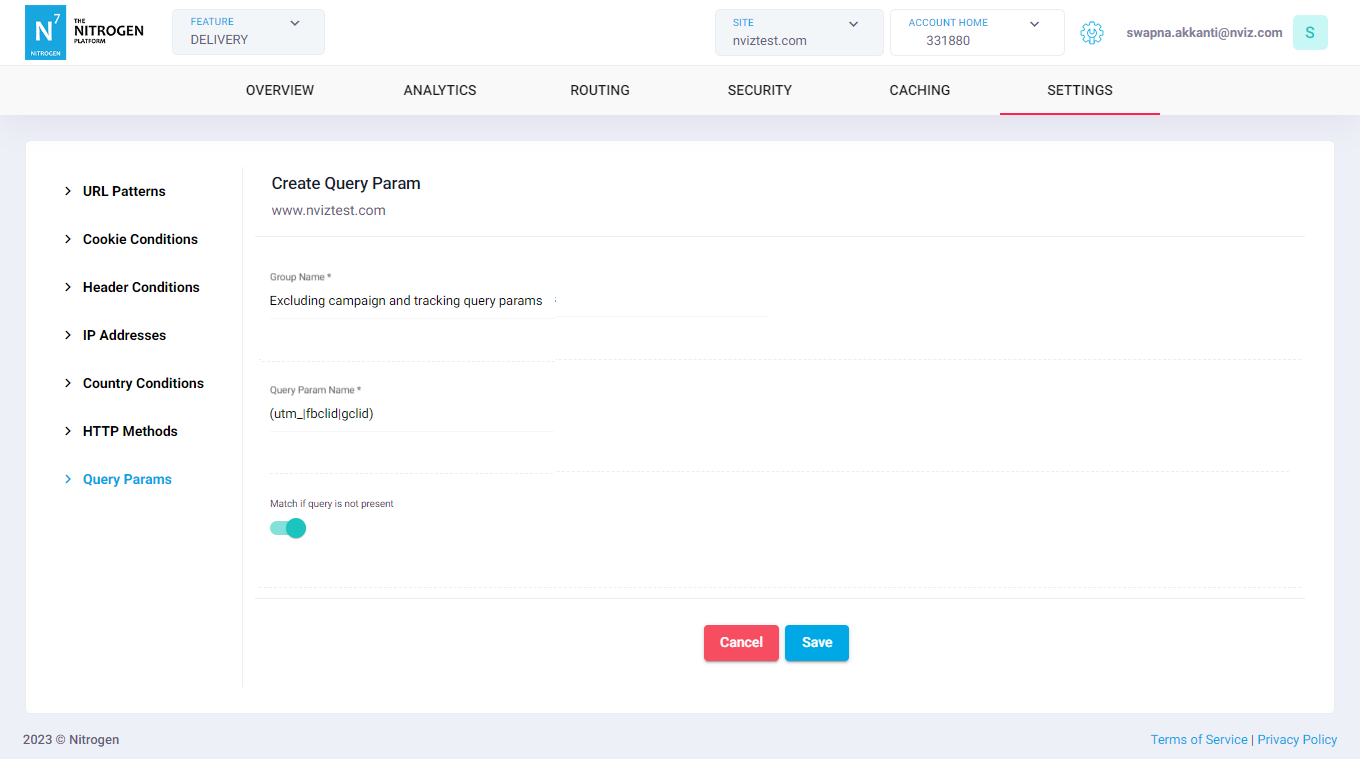Expand the Account Home dropdown
Image resolution: width=1360 pixels, height=759 pixels.
pyautogui.click(x=976, y=32)
